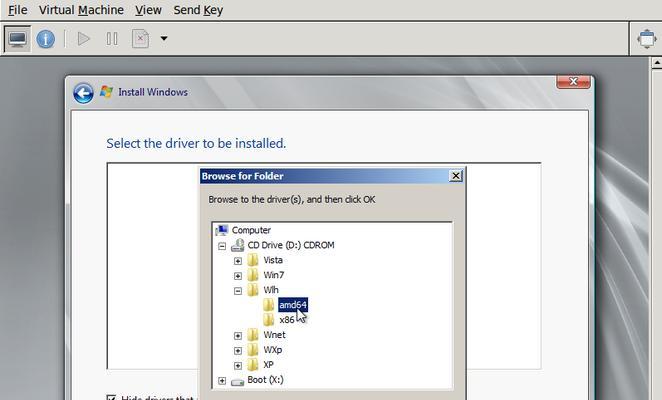This screenshot has height=400, width=662.
Task: Select the amd64 folder
Action: coord(293,305)
